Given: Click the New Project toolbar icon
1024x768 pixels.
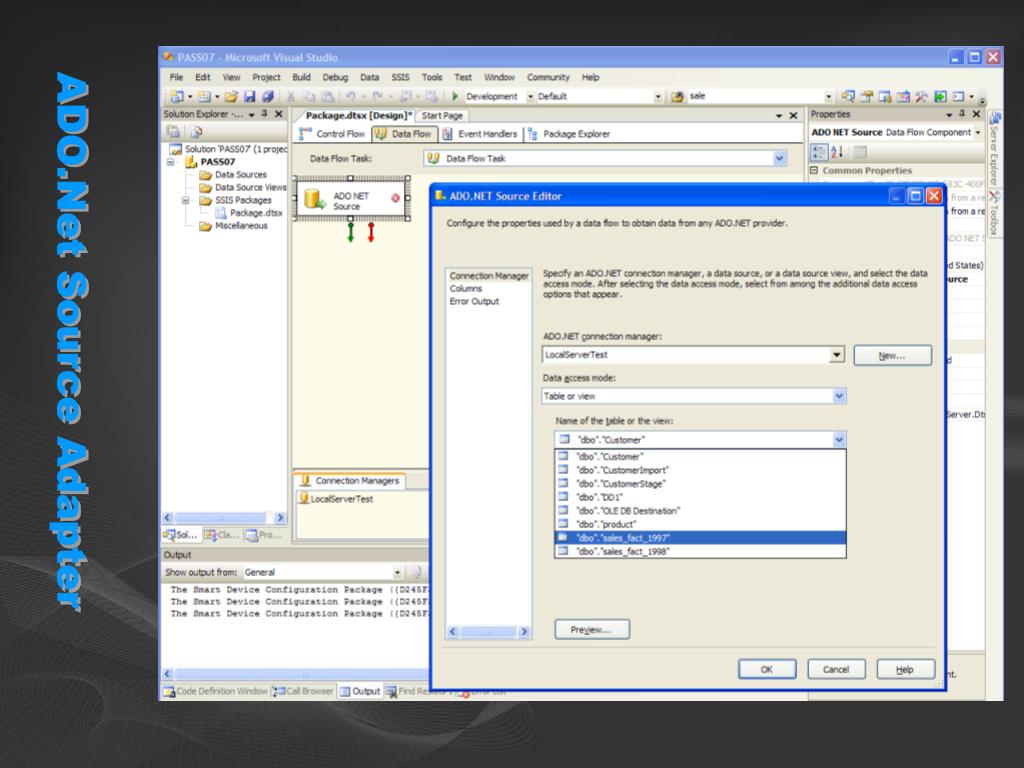Looking at the screenshot, I should pyautogui.click(x=176, y=97).
